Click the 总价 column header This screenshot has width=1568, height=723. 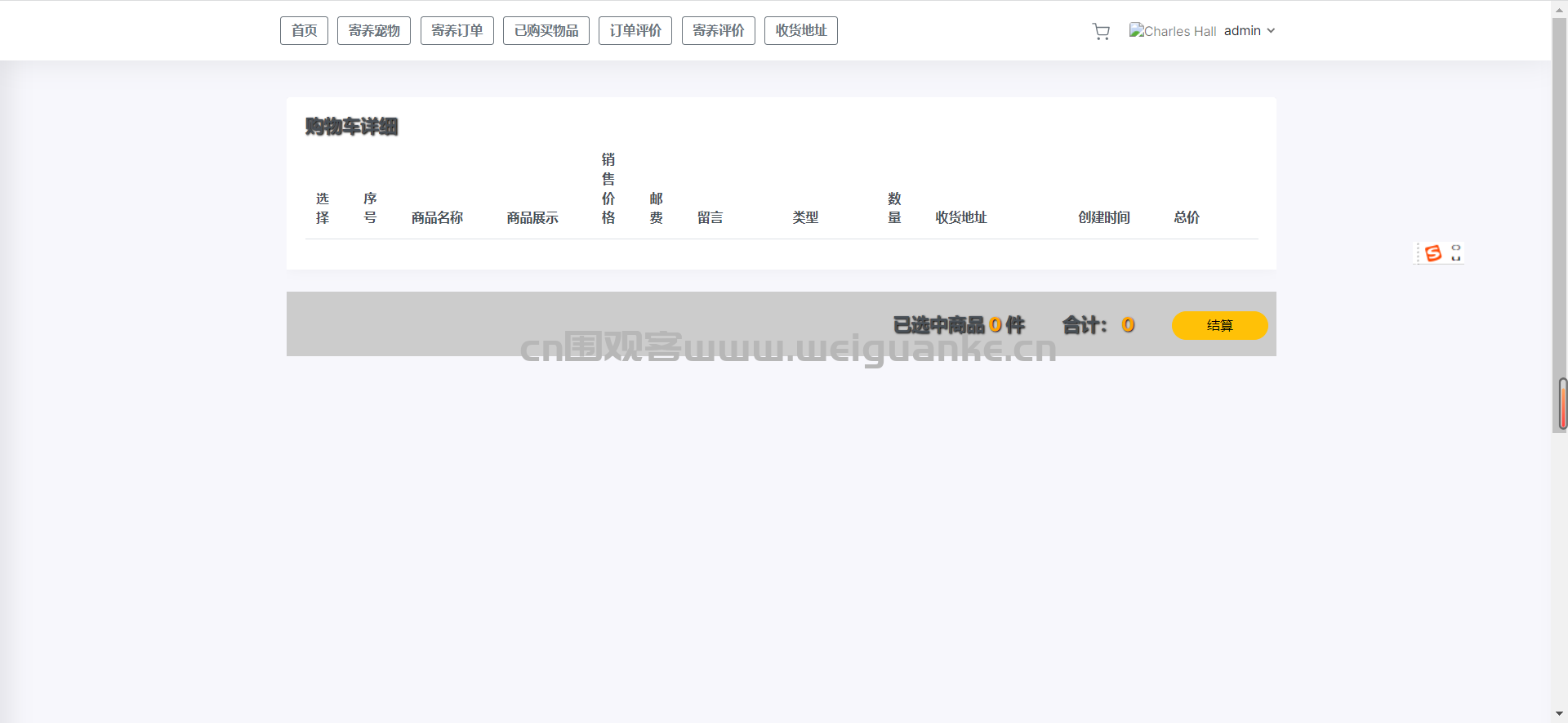[1187, 217]
